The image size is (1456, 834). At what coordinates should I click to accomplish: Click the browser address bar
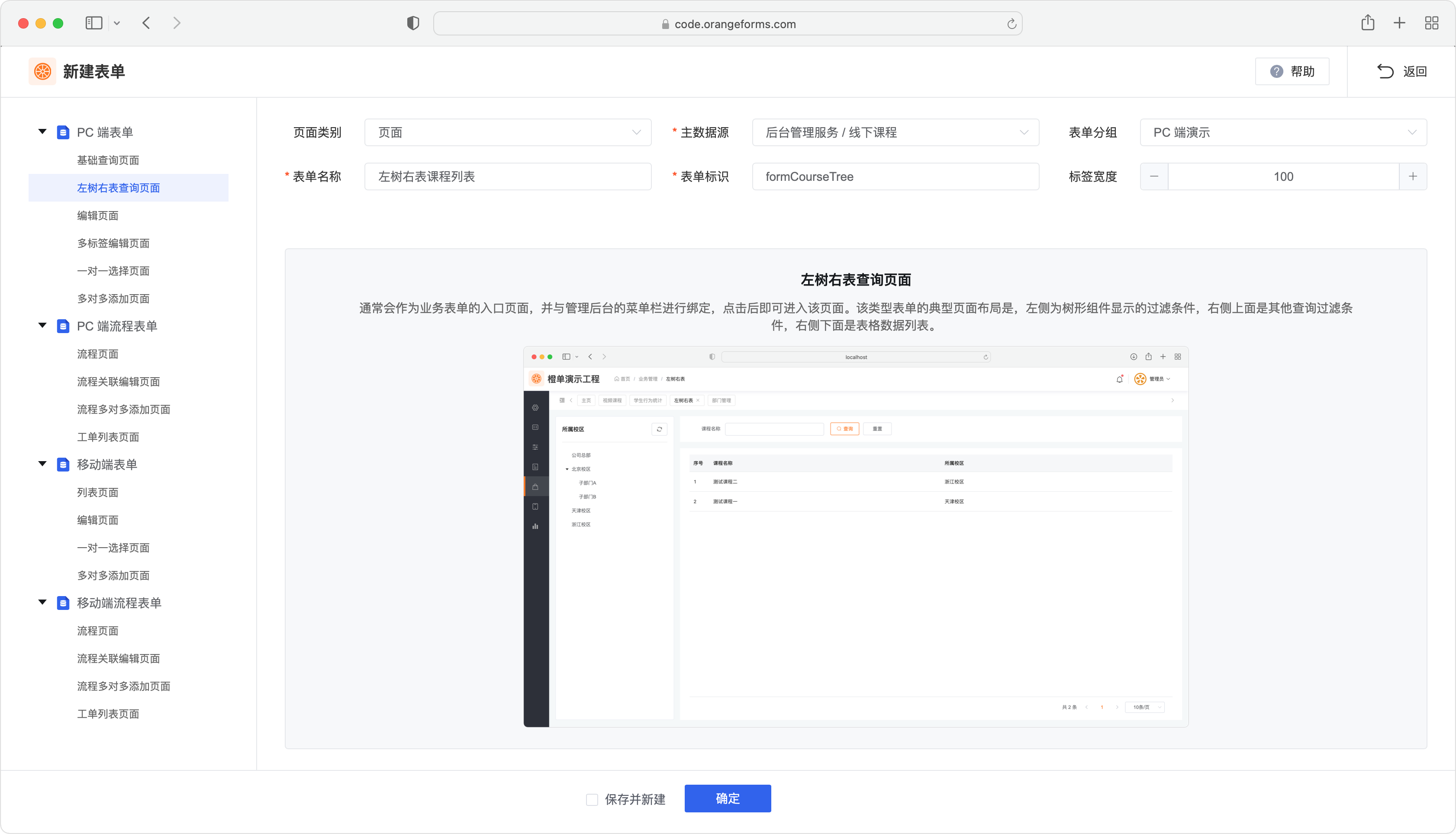tap(728, 23)
